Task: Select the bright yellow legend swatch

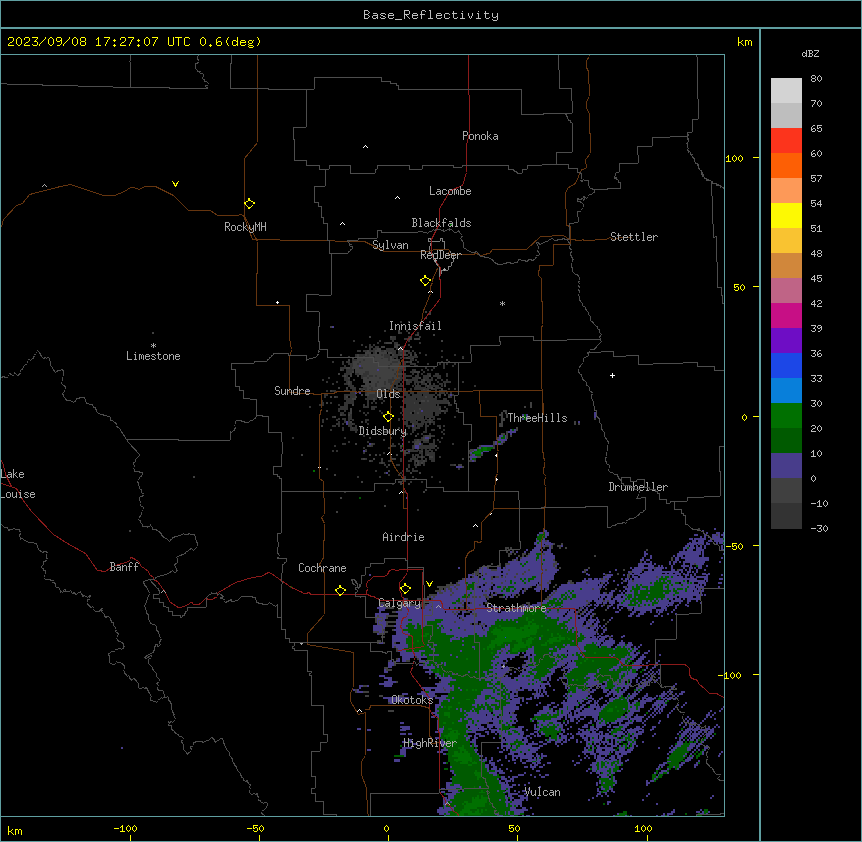Action: pos(786,215)
